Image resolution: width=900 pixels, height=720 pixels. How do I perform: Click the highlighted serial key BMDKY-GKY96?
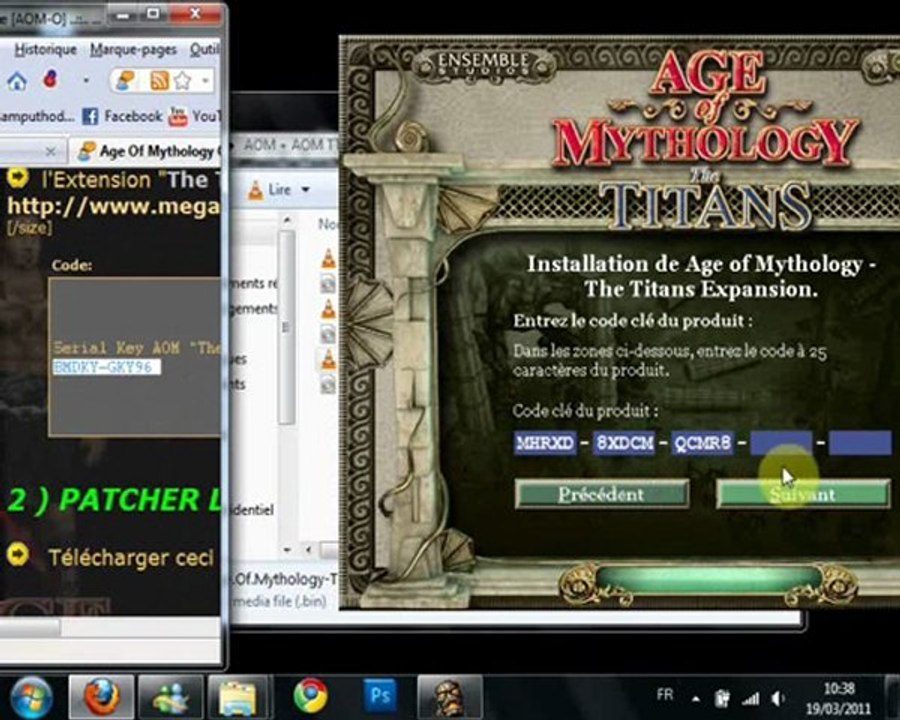click(x=107, y=366)
